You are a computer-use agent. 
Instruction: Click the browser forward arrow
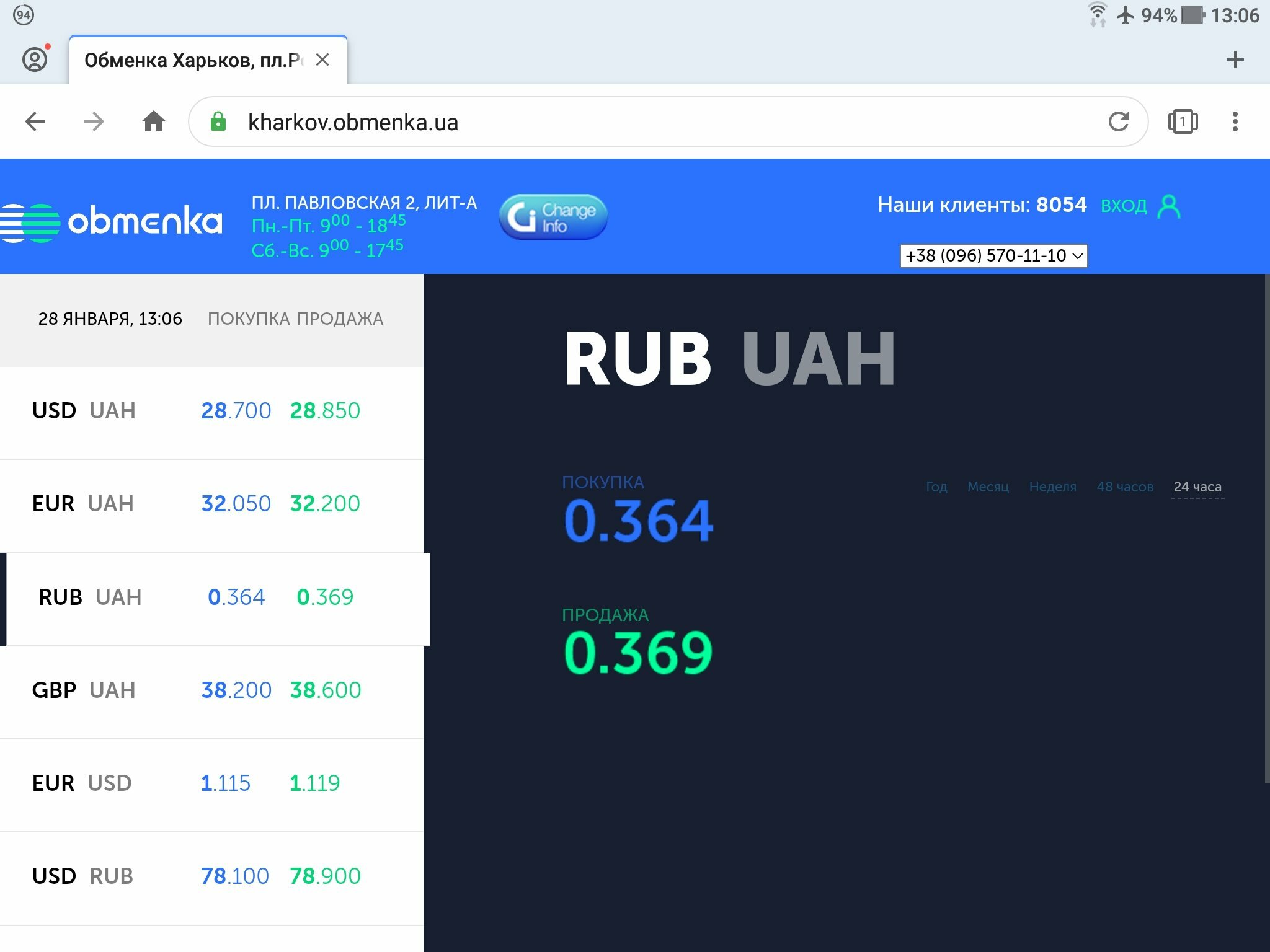(94, 121)
